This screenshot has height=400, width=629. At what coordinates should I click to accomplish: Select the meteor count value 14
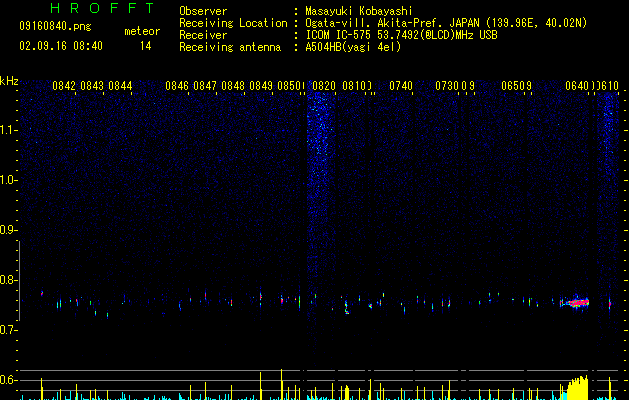point(146,46)
